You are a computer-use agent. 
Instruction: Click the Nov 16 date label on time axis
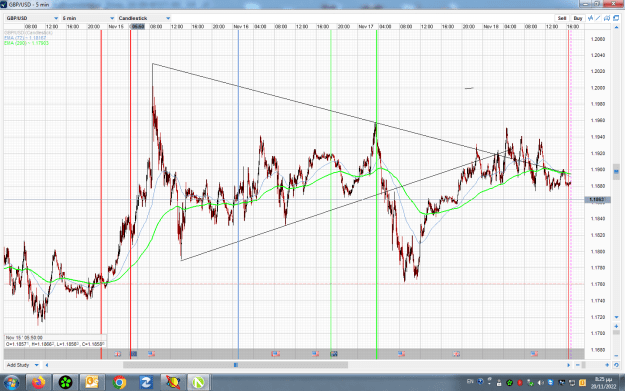(241, 26)
